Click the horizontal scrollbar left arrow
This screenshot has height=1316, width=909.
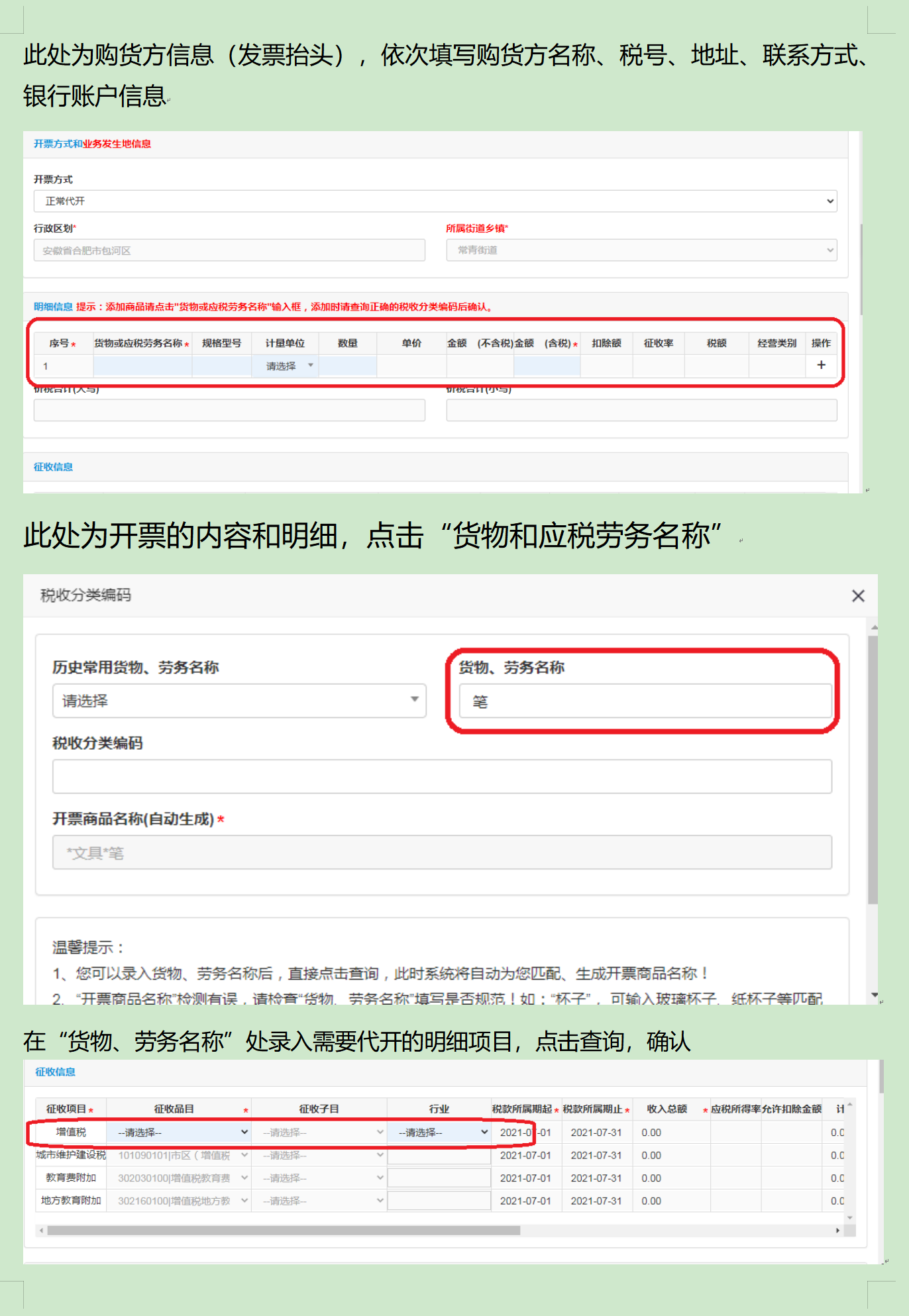click(x=41, y=1231)
